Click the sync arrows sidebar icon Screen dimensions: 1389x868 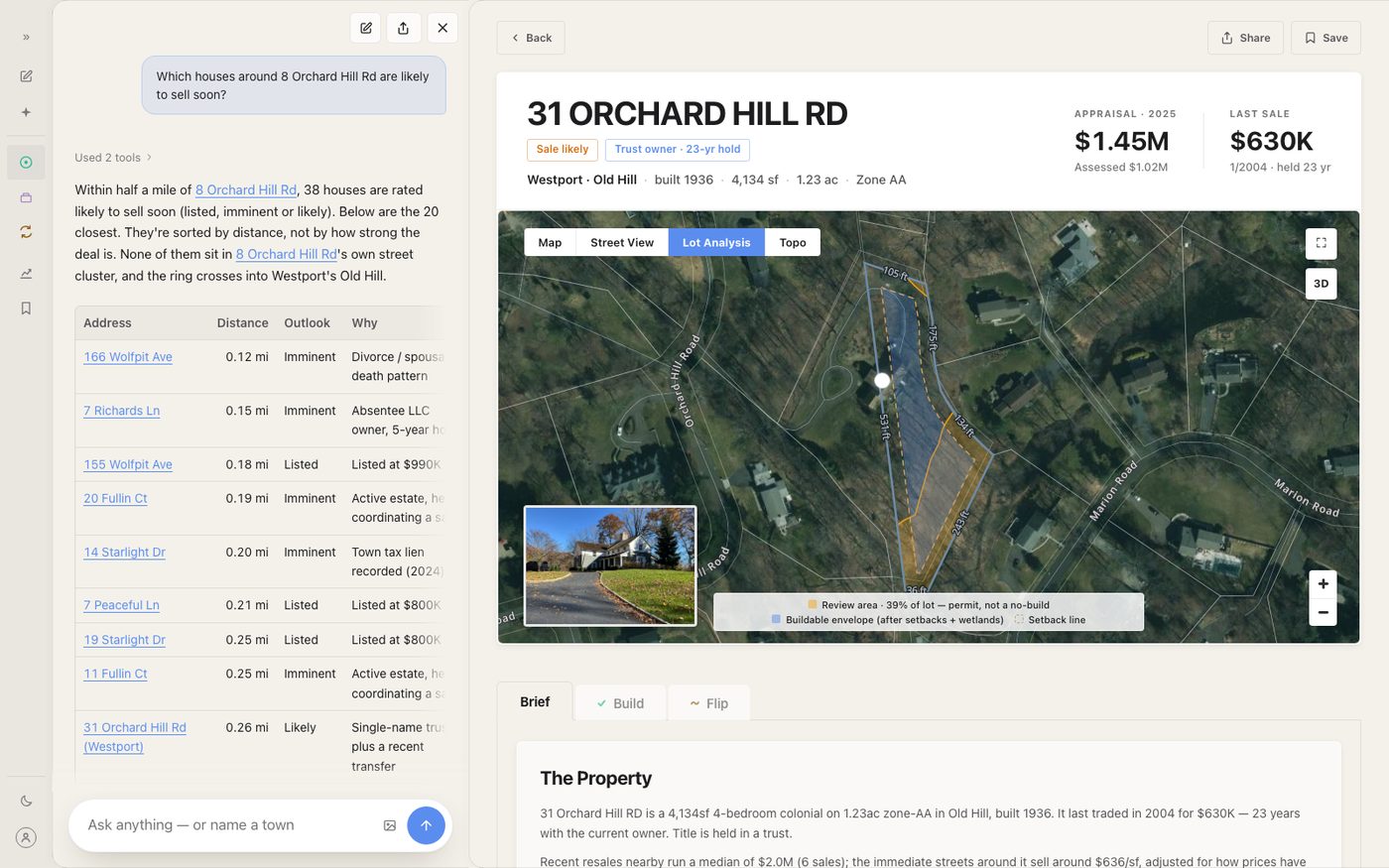[x=26, y=232]
